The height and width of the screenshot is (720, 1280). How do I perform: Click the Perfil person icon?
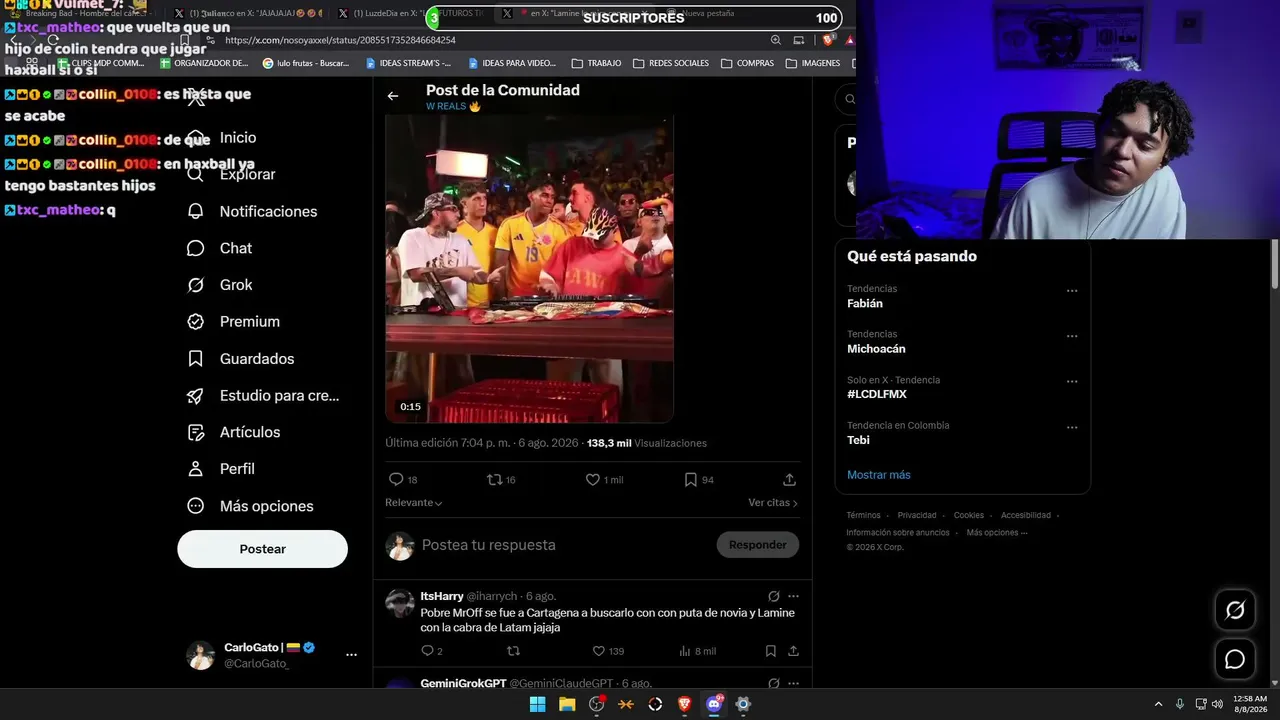click(196, 469)
